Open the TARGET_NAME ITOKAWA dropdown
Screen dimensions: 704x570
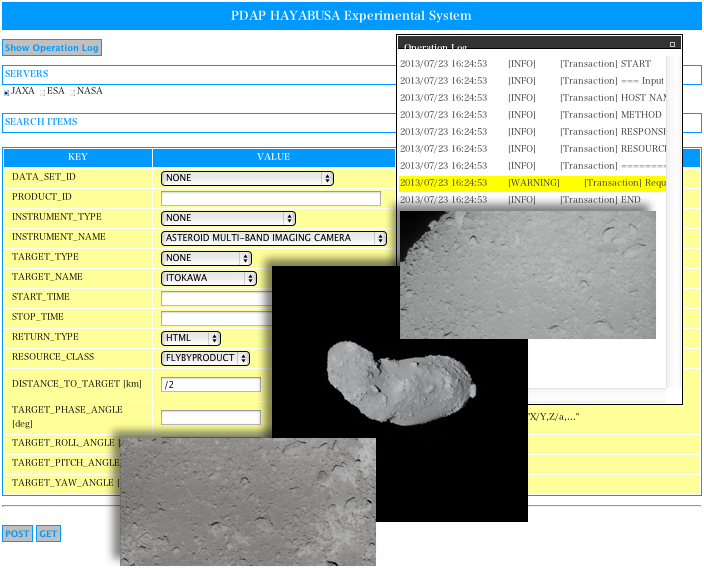[208, 278]
